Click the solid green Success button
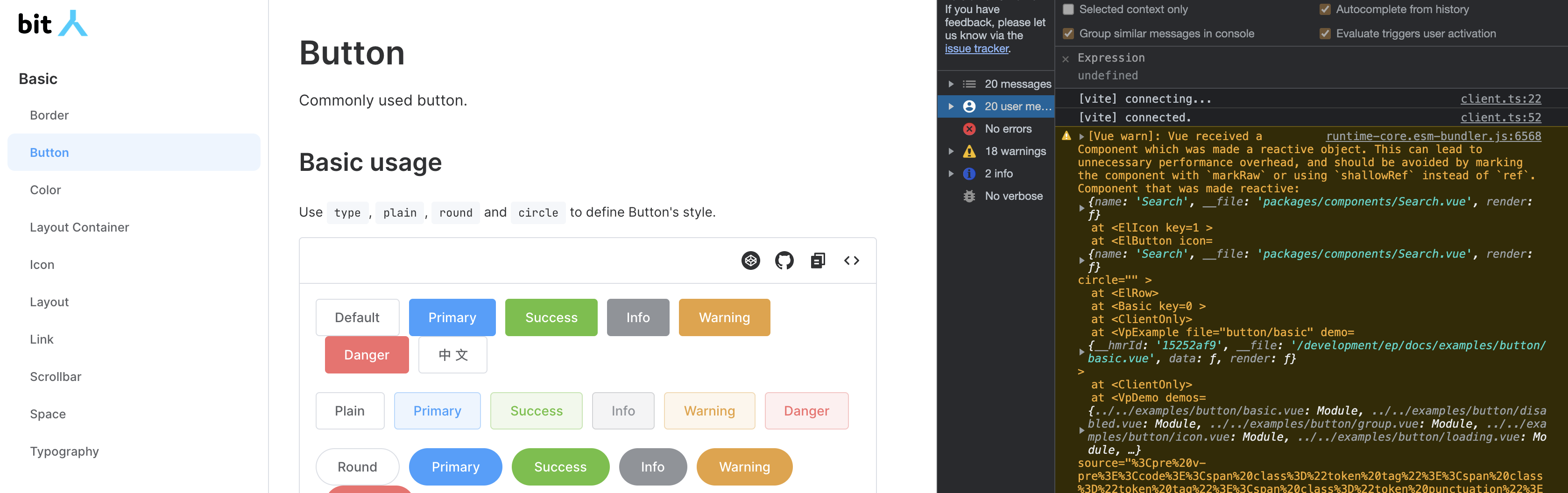The height and width of the screenshot is (493, 1568). tap(551, 317)
